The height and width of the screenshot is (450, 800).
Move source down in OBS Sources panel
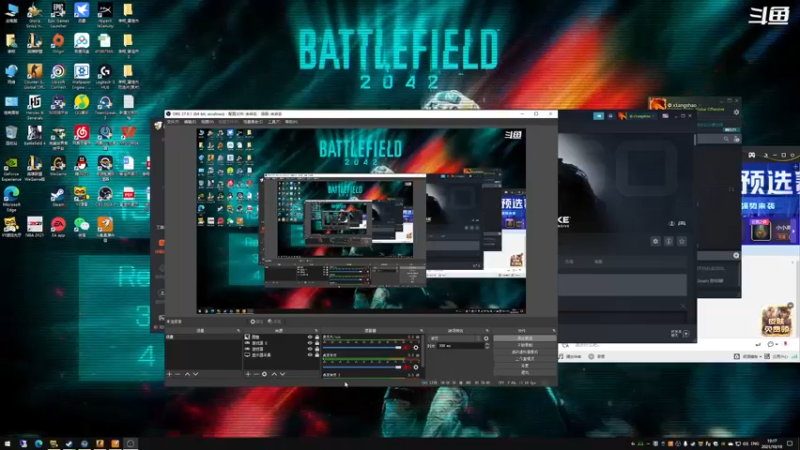coord(282,374)
